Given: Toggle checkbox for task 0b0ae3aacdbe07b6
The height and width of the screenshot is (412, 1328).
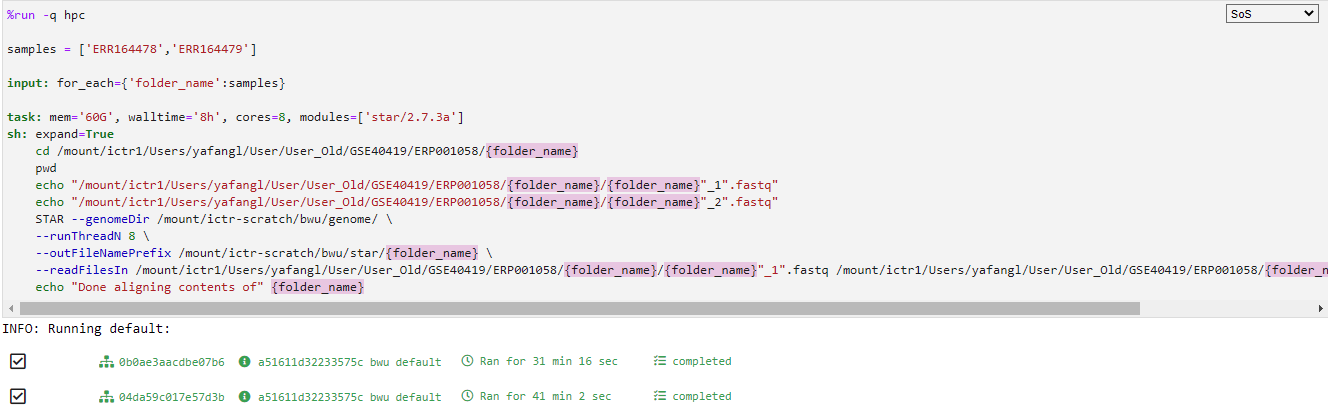Looking at the screenshot, I should point(17,361).
